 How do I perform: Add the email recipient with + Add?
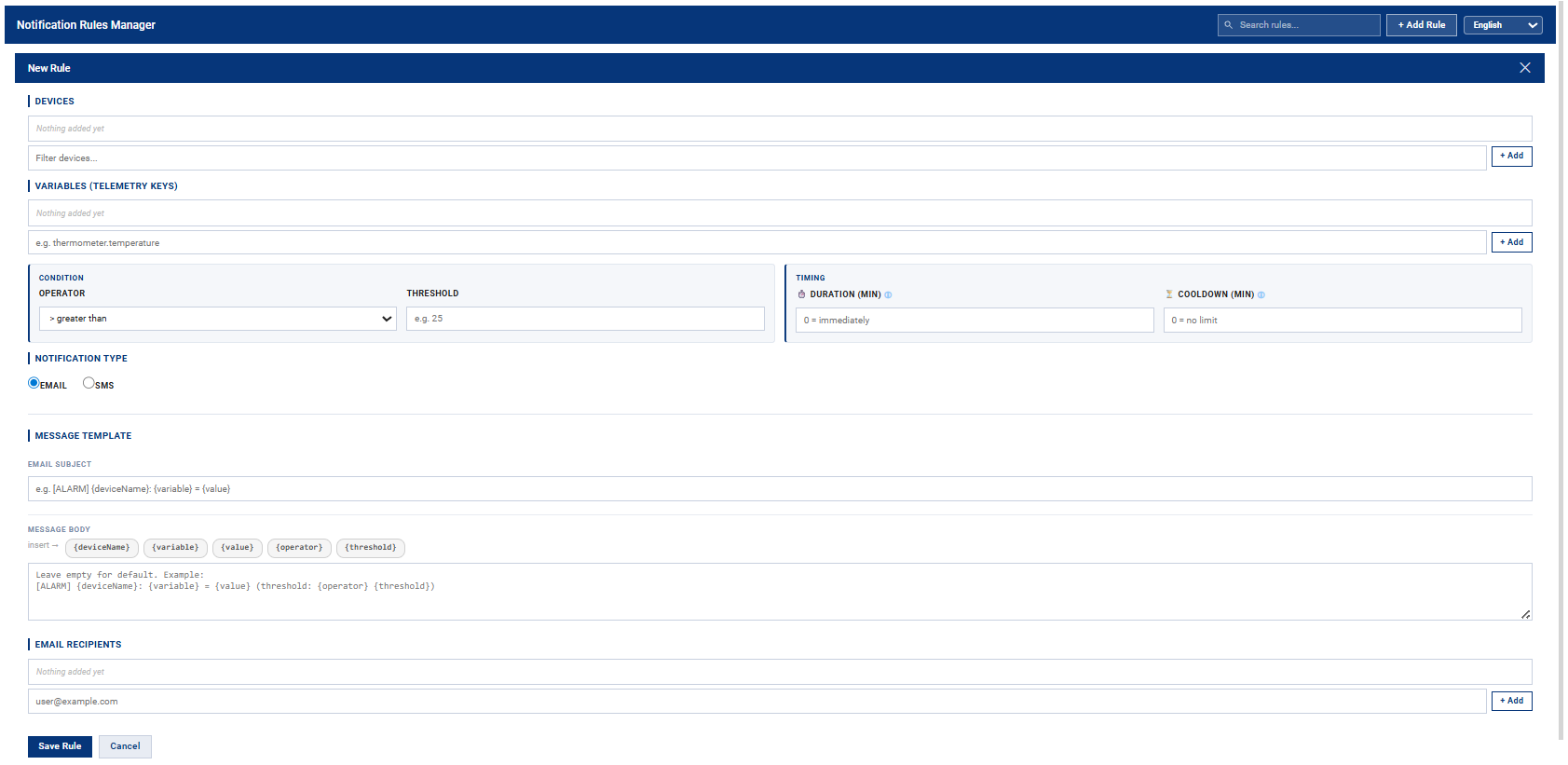tap(1511, 701)
